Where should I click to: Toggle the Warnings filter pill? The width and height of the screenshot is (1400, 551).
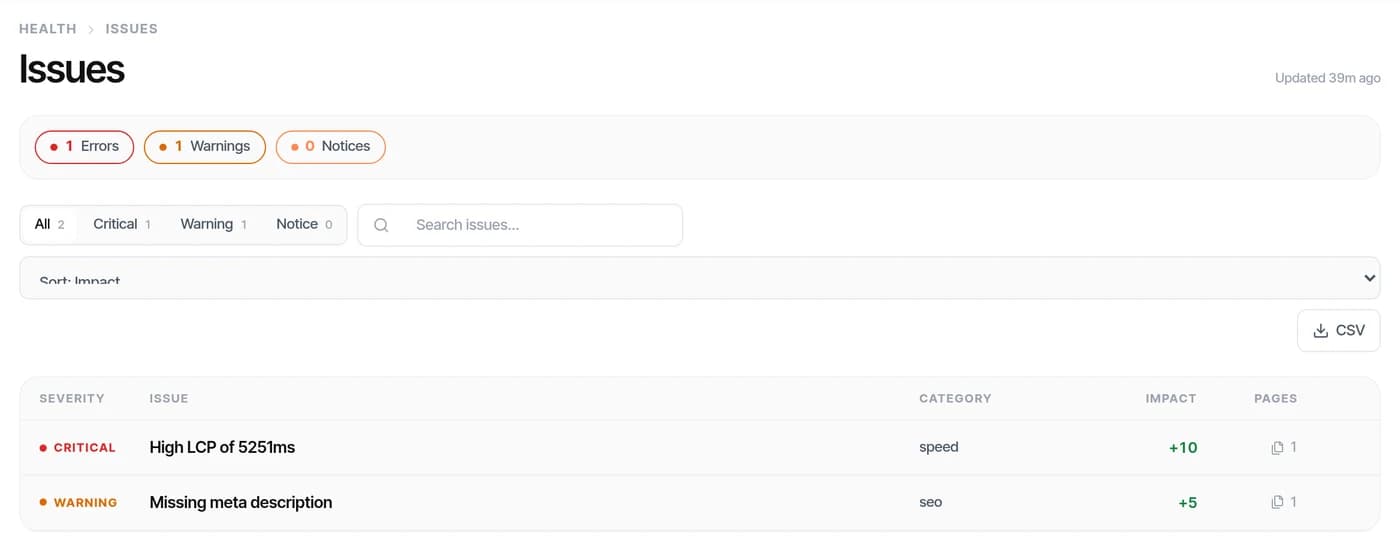pos(205,146)
